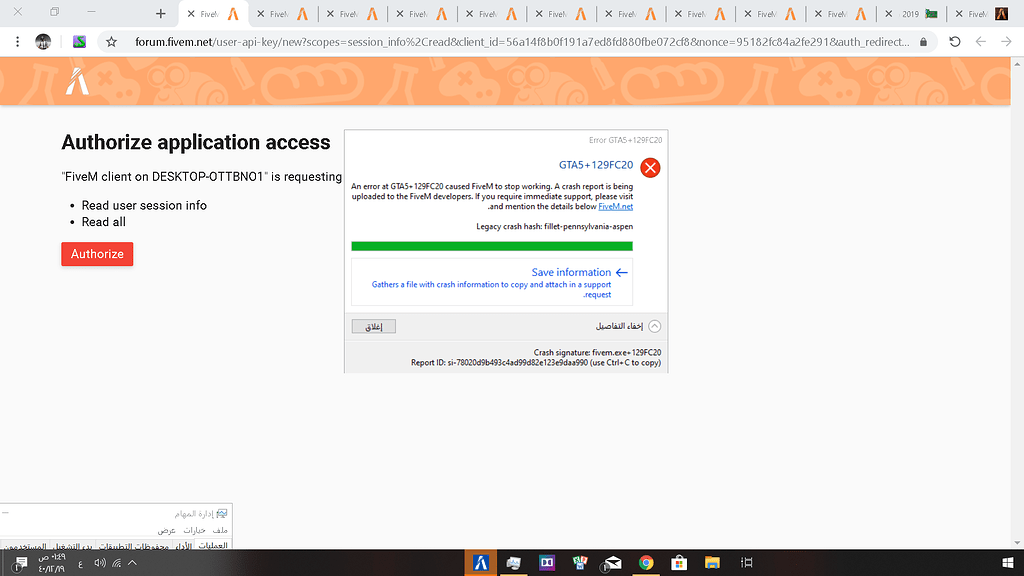Select محفوظات التطبيقات tab in Task Manager

(134, 546)
